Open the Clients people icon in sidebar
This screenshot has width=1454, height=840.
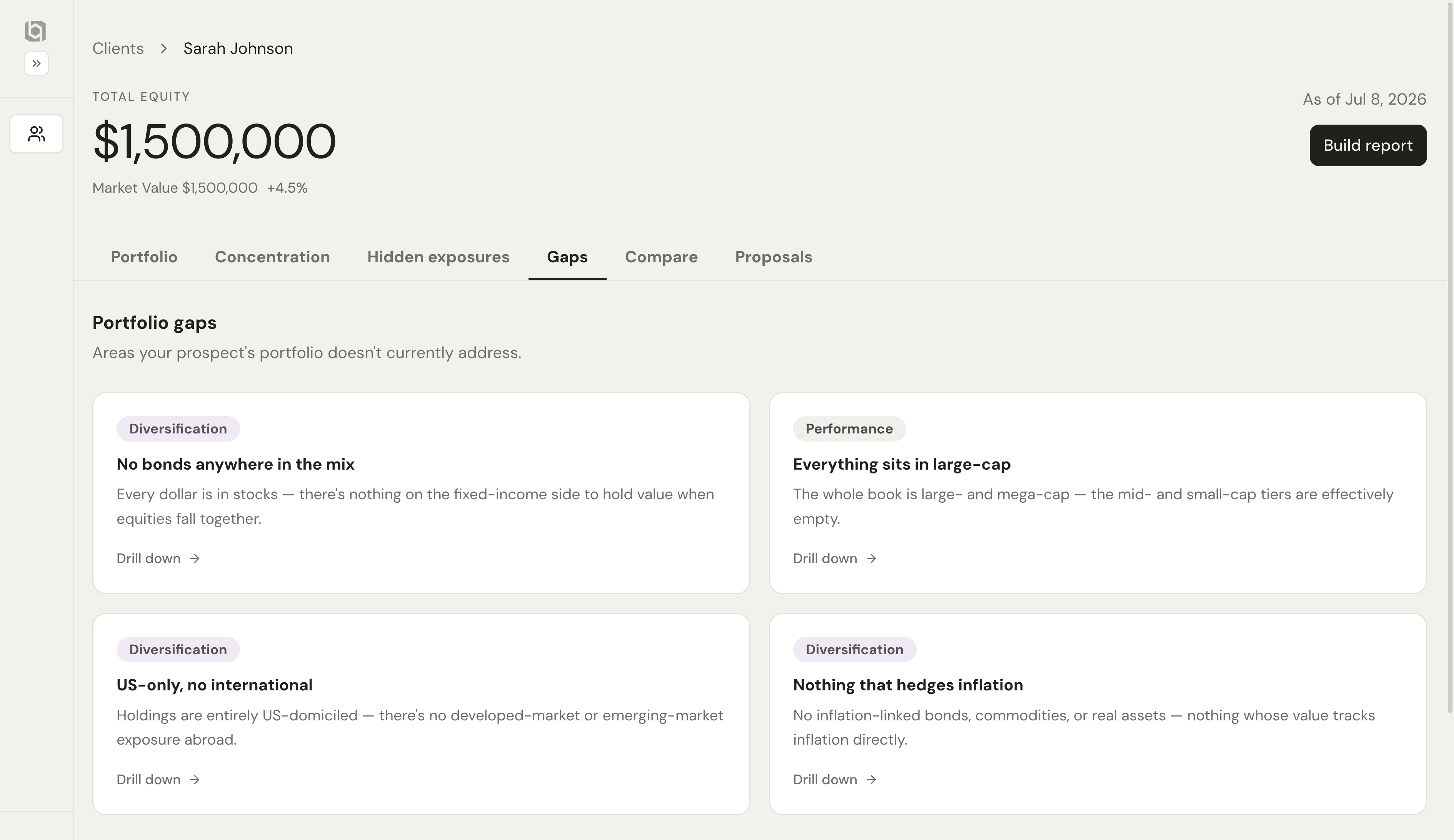[x=36, y=134]
